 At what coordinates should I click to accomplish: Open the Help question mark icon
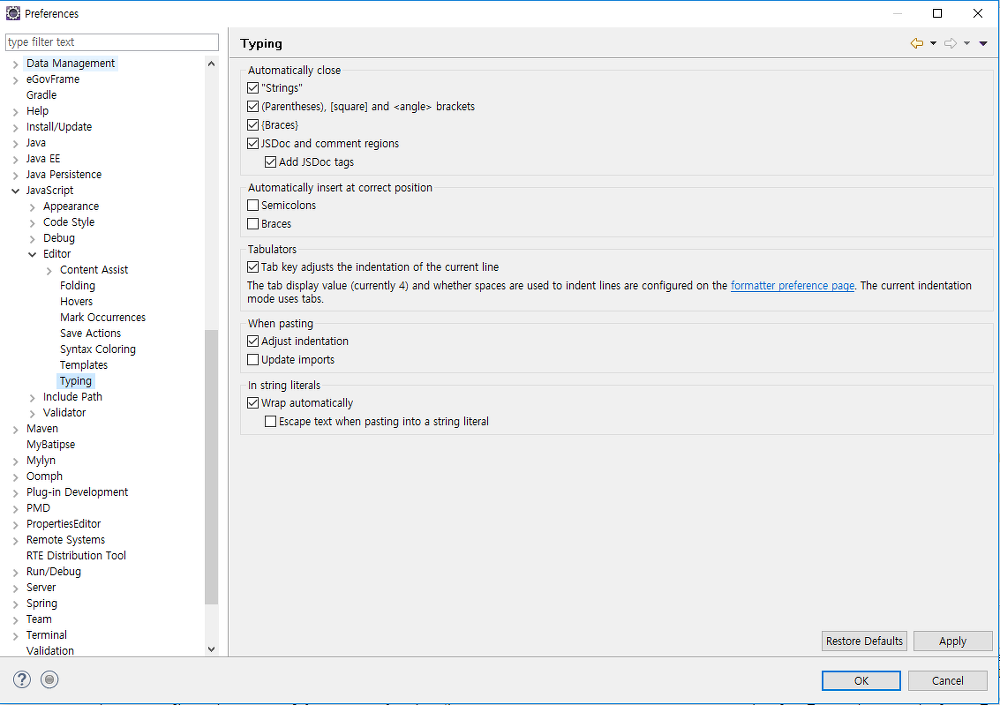22,679
